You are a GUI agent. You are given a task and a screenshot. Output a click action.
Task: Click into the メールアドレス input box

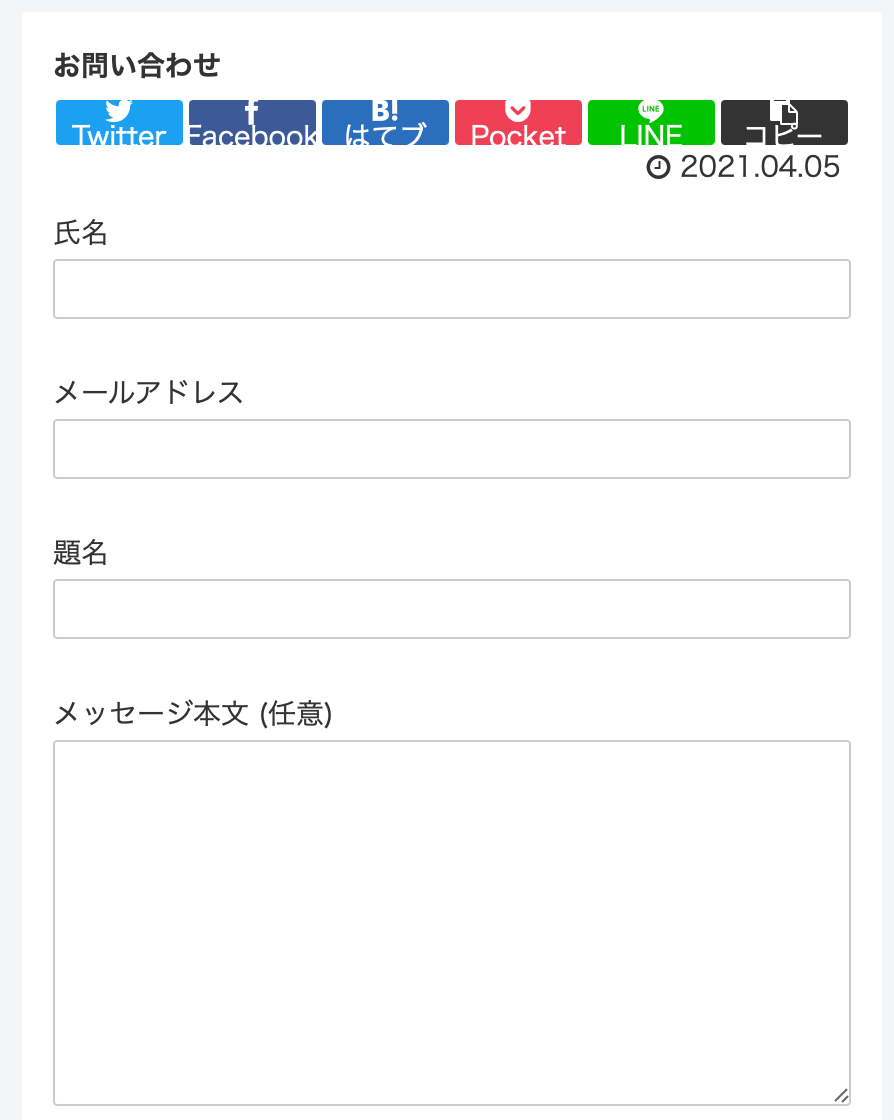(x=452, y=449)
